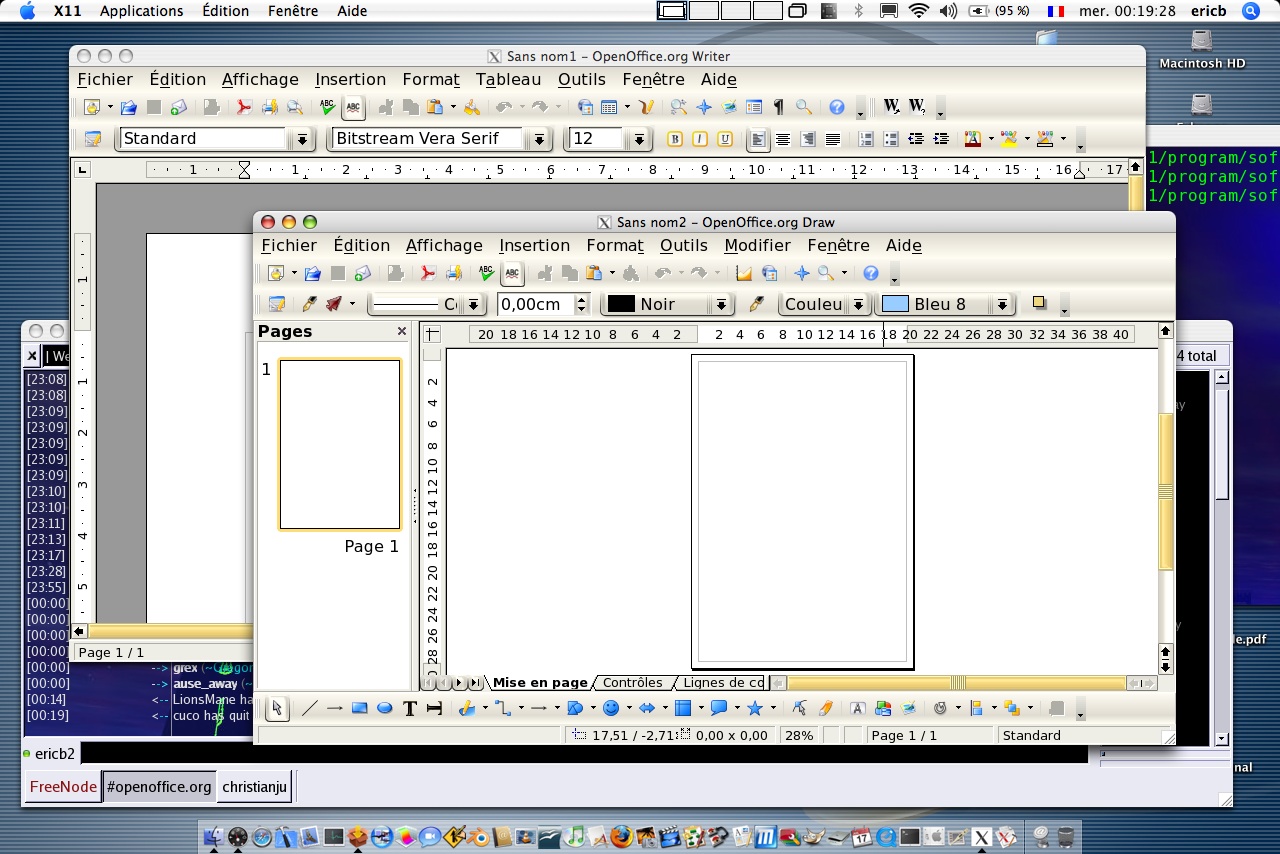
Task: Open the Fontwork Gallery tool
Action: coord(857,709)
